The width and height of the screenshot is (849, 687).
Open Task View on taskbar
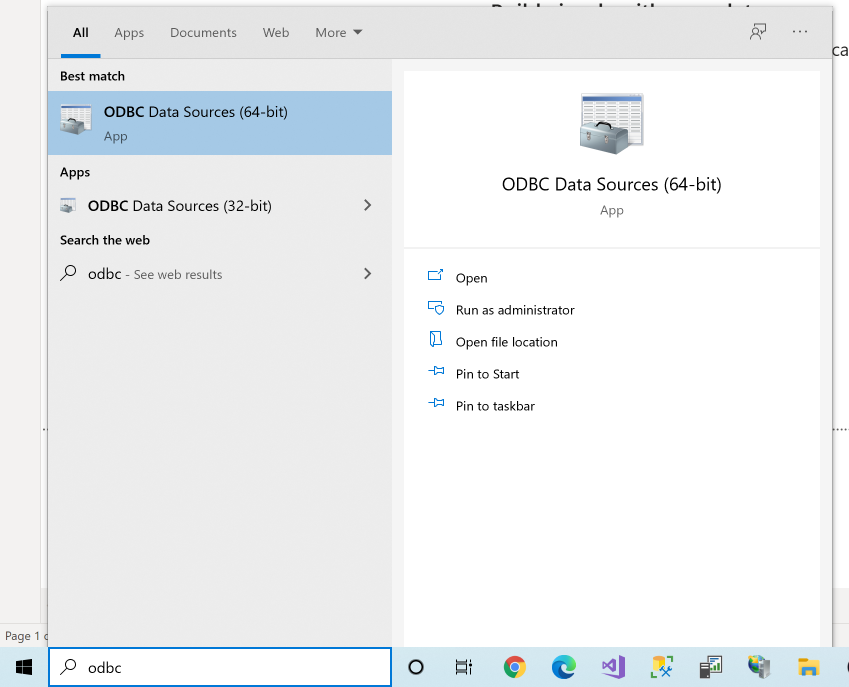coord(464,667)
